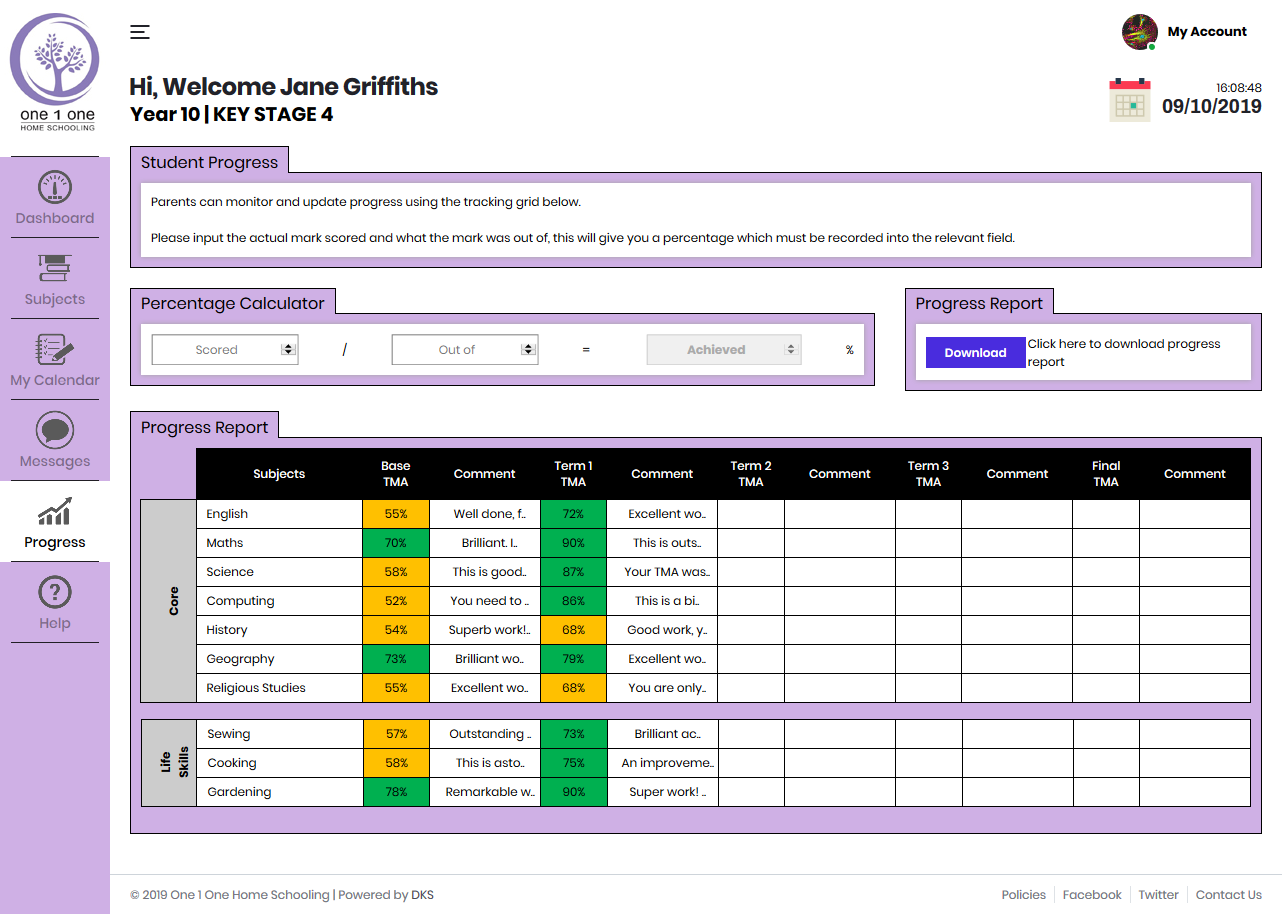The width and height of the screenshot is (1282, 914).
Task: Click the red calendar date icon
Action: [x=1130, y=100]
